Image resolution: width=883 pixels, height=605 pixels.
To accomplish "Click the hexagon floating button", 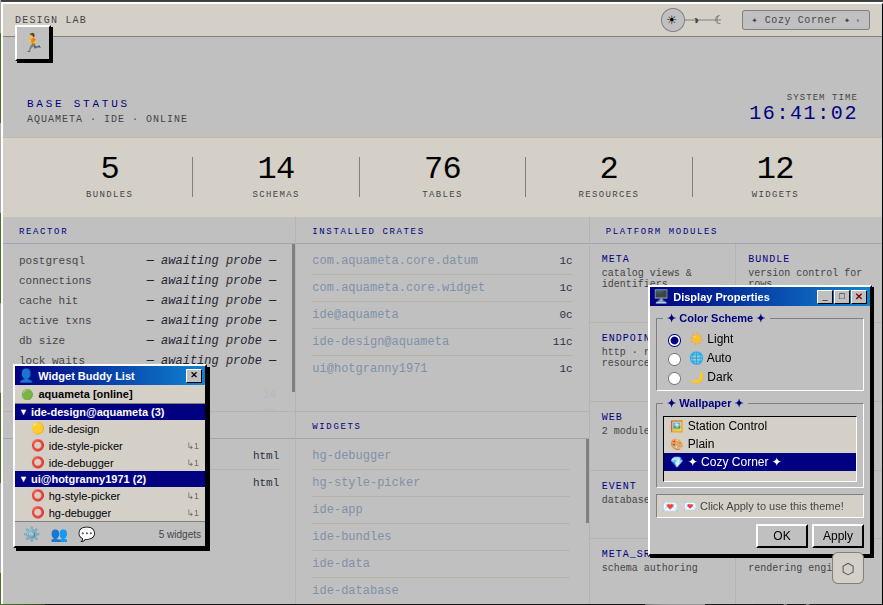I will coord(848,569).
